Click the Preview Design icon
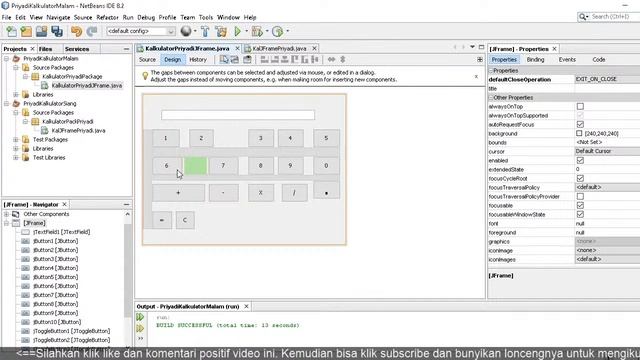Image resolution: width=640 pixels, height=360 pixels. click(x=247, y=60)
